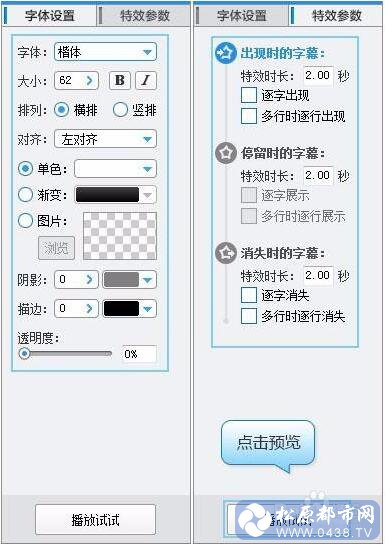Click the 出现时 特效时长 duration field
The height and width of the screenshot is (545, 385).
tap(318, 75)
